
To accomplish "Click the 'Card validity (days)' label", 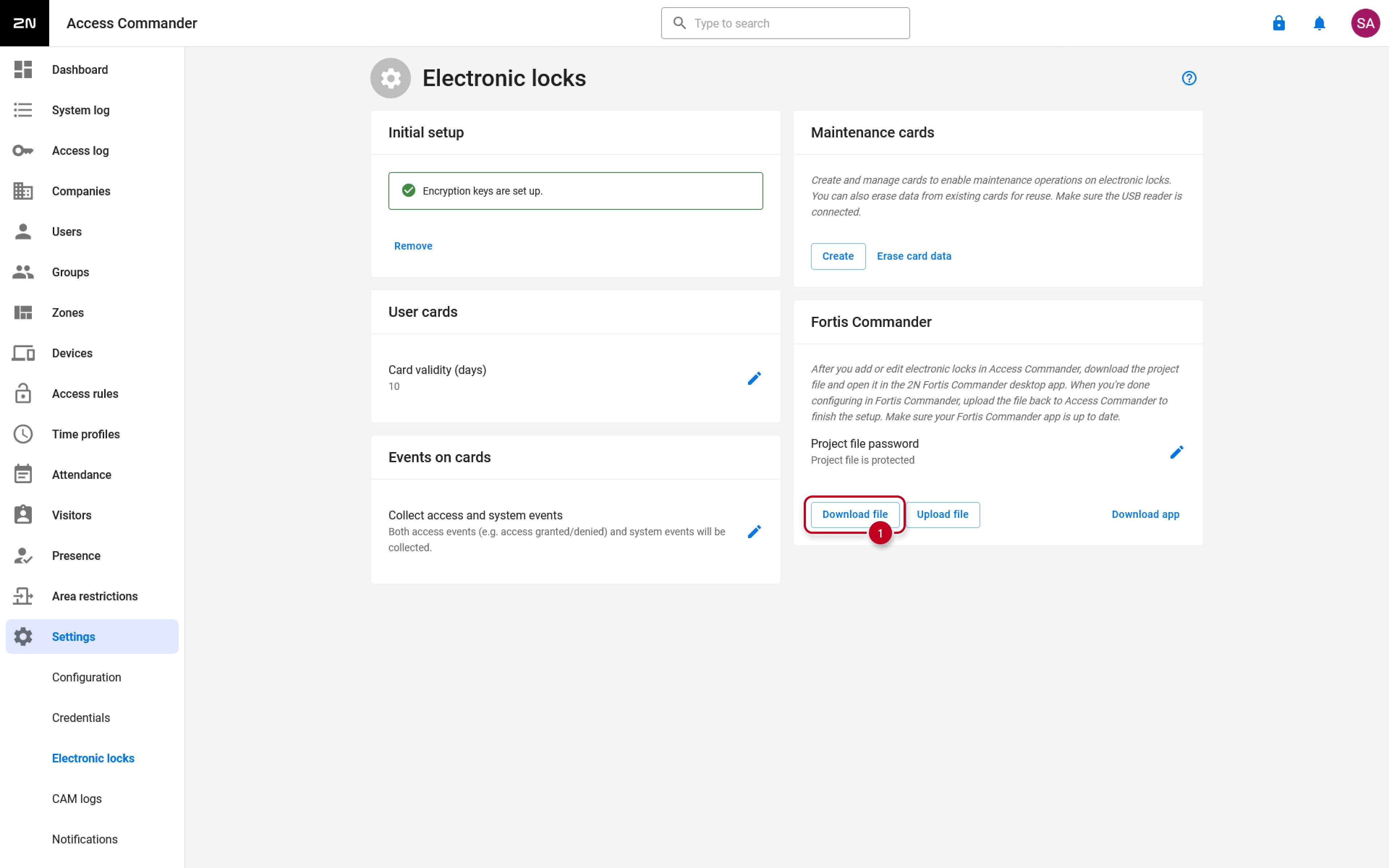I will click(437, 370).
